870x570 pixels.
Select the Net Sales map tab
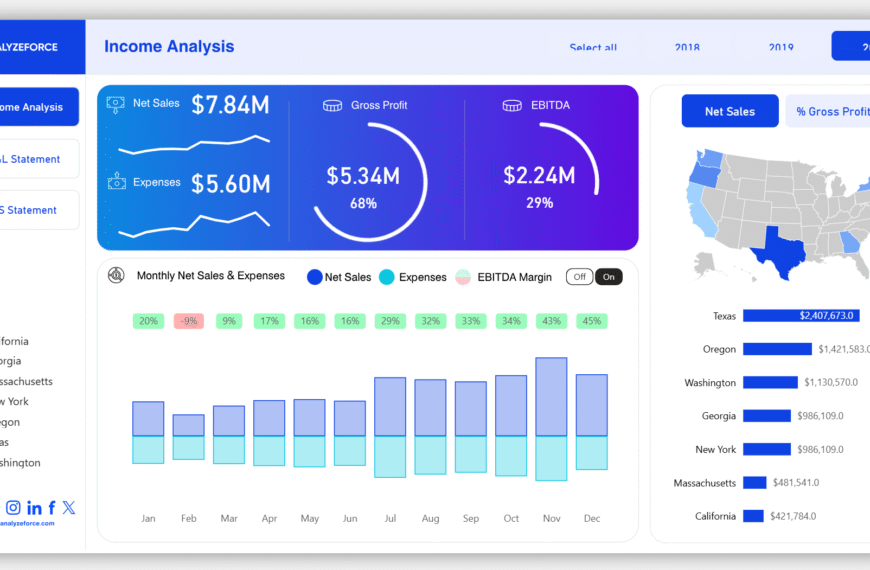[729, 111]
